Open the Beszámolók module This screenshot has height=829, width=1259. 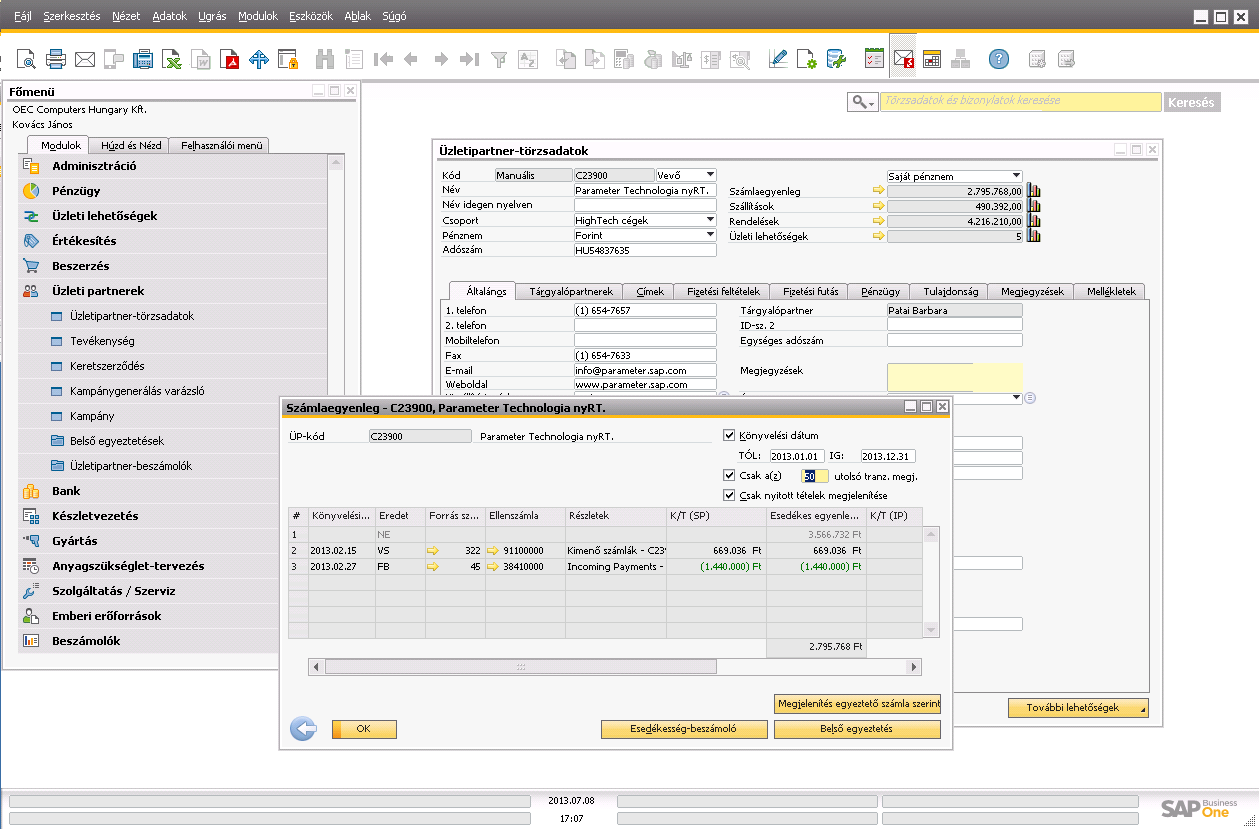86,641
